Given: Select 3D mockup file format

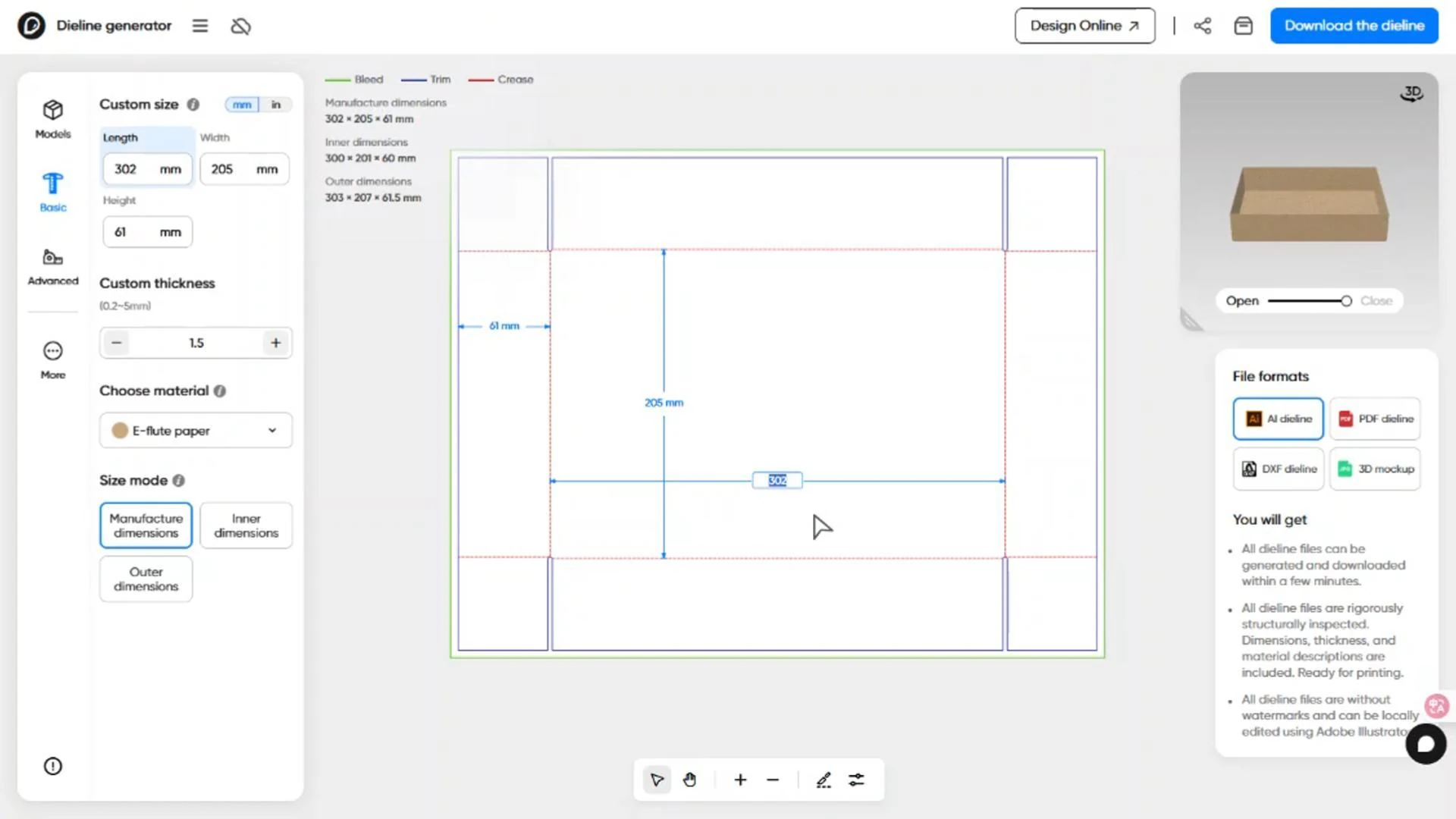Looking at the screenshot, I should [x=1376, y=469].
